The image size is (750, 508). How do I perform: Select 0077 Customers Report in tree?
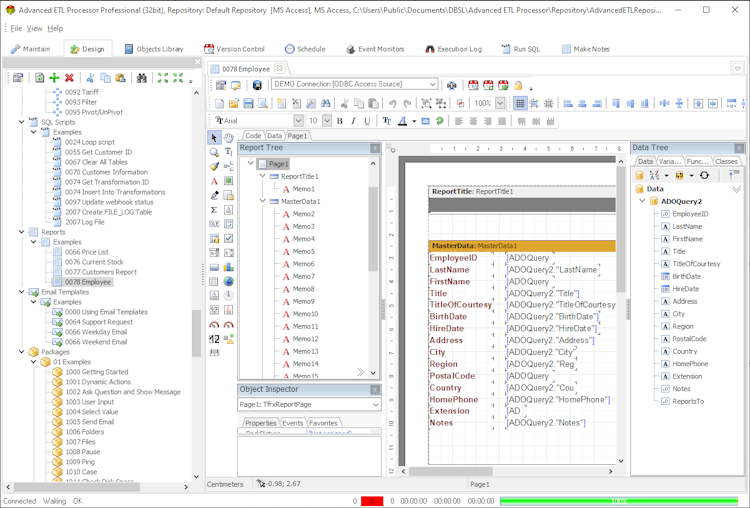pos(100,272)
